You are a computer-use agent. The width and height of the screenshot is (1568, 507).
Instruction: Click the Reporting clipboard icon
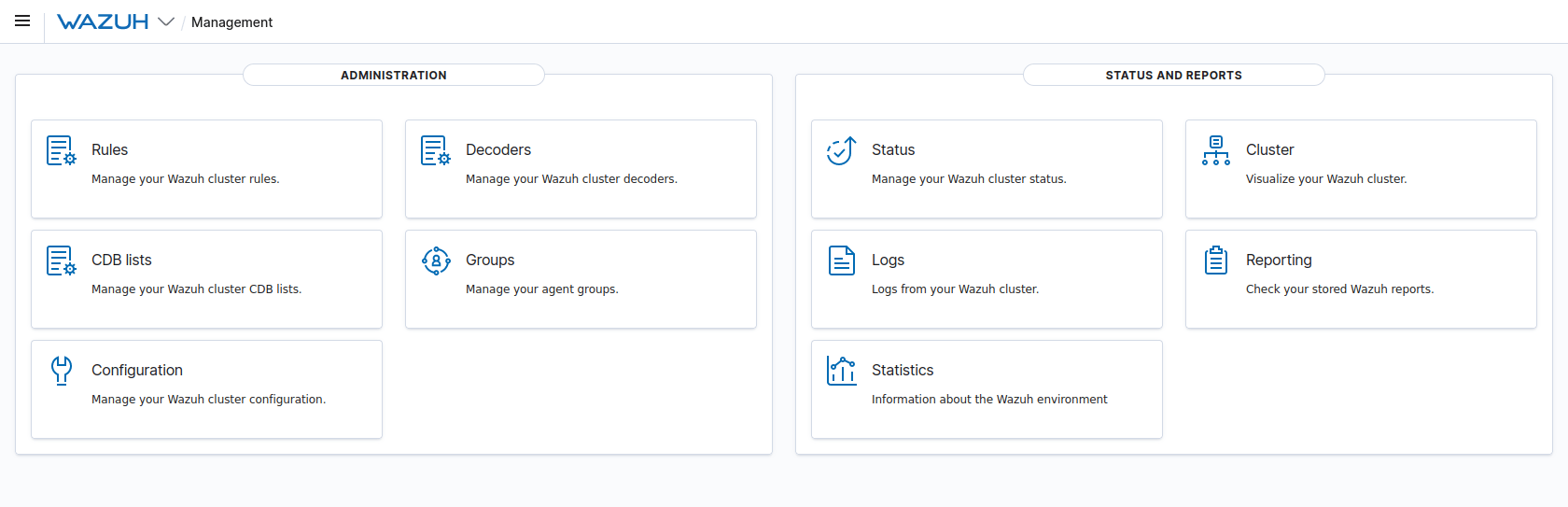(x=1215, y=261)
